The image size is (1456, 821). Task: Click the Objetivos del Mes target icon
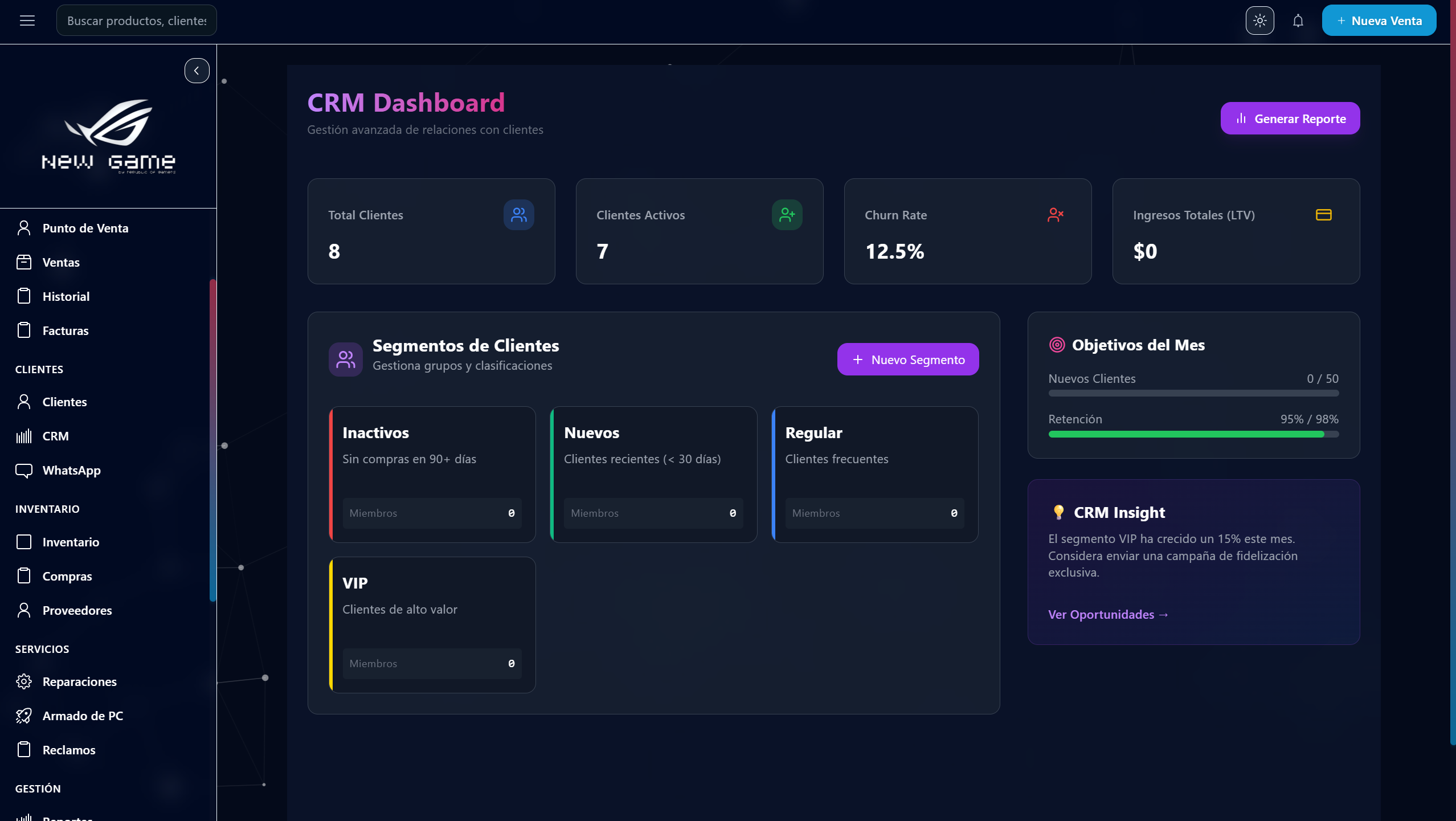coord(1057,345)
